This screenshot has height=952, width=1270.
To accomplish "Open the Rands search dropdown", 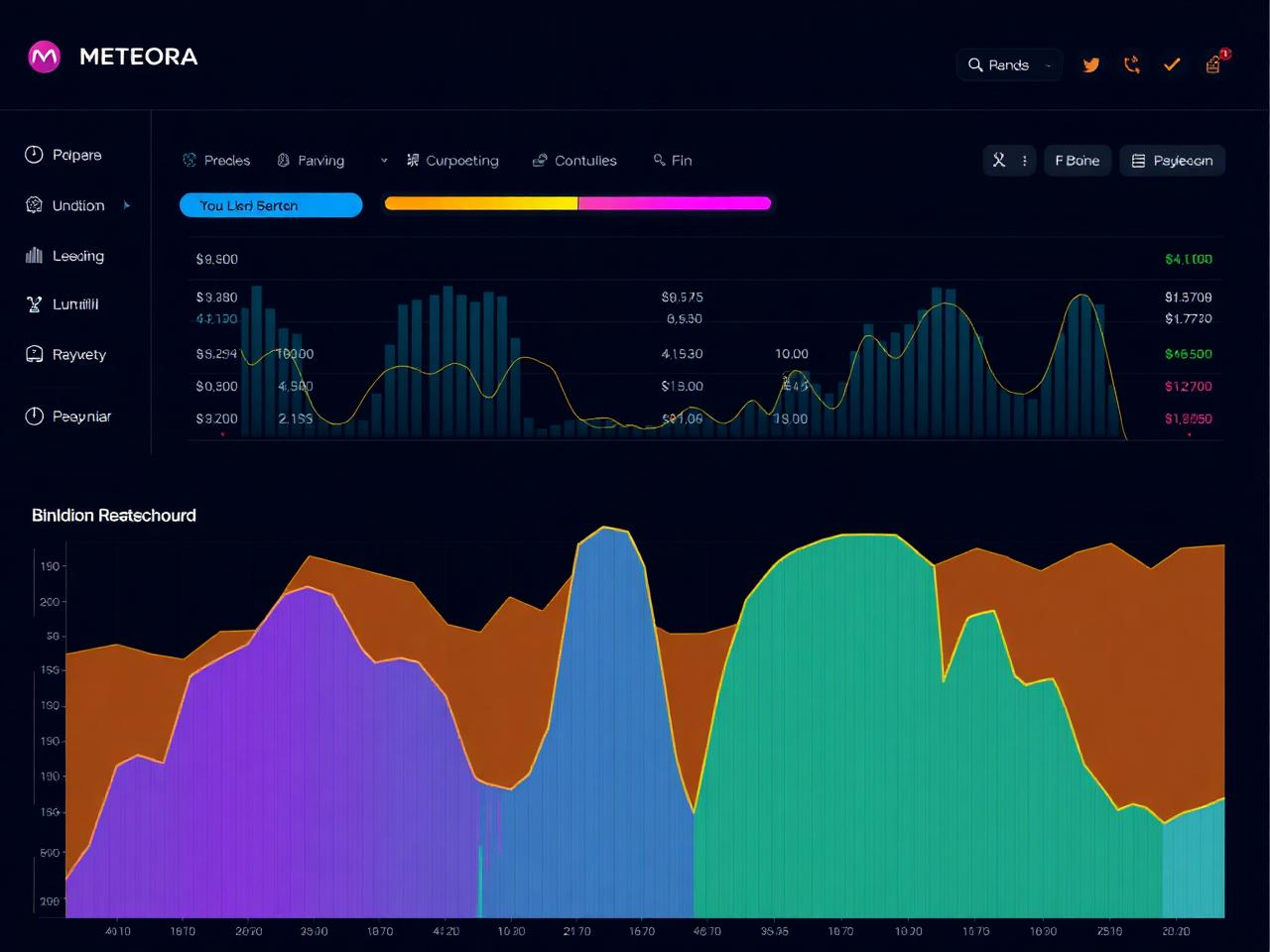I will [x=1009, y=65].
